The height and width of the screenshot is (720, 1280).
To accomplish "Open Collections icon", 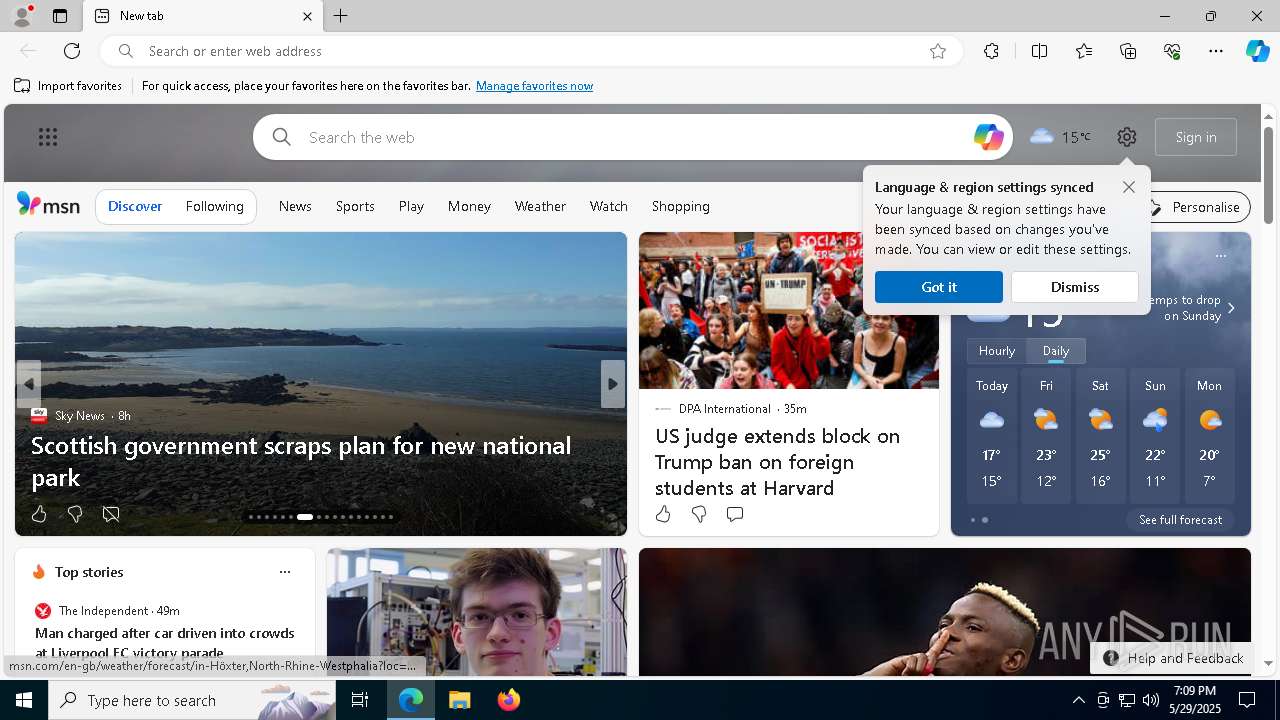I will tap(1128, 51).
